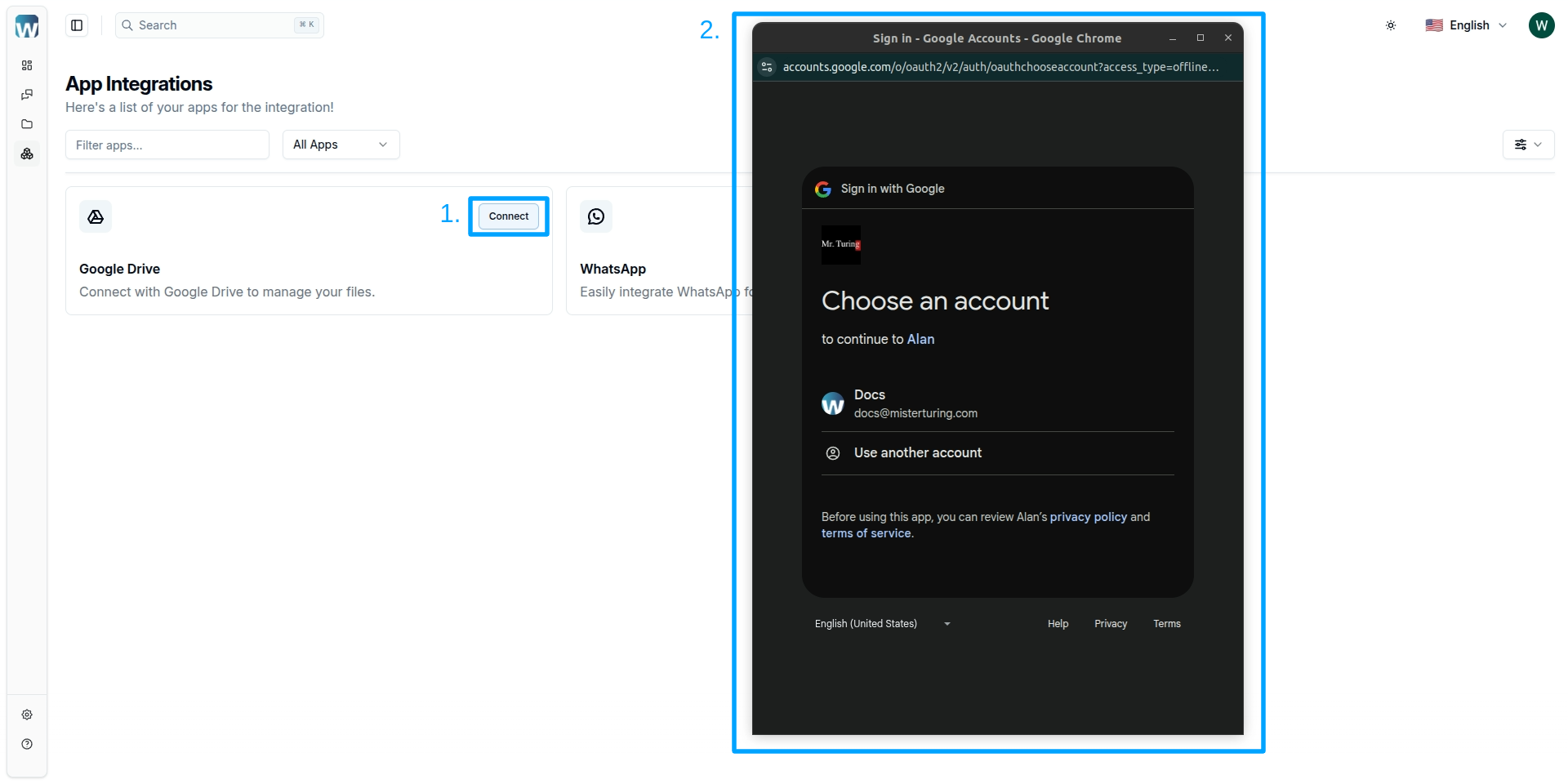Click the Filter apps input field
This screenshot has width=1568, height=784.
point(167,145)
